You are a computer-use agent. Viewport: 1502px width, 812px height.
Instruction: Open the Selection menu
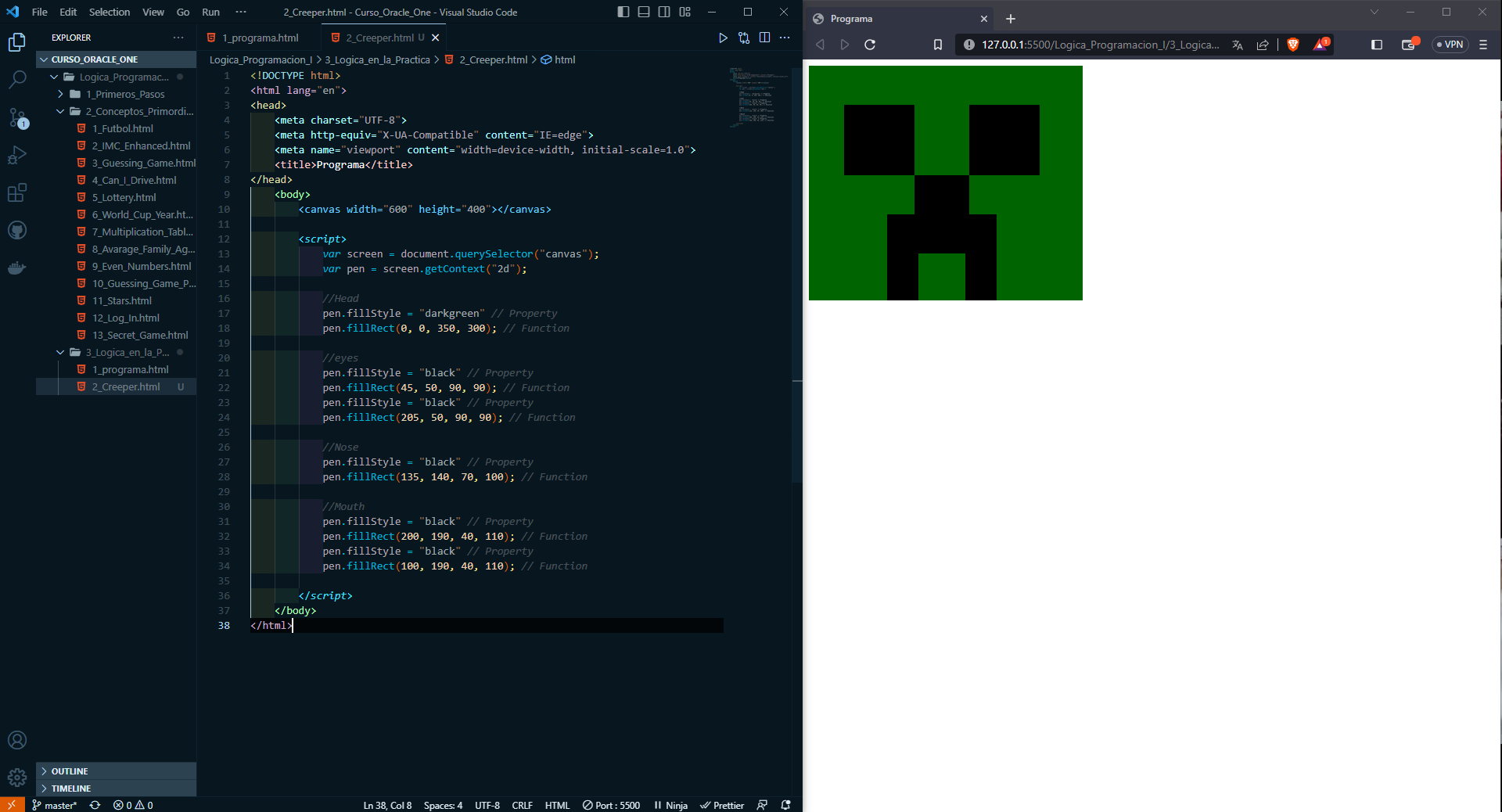coord(110,12)
